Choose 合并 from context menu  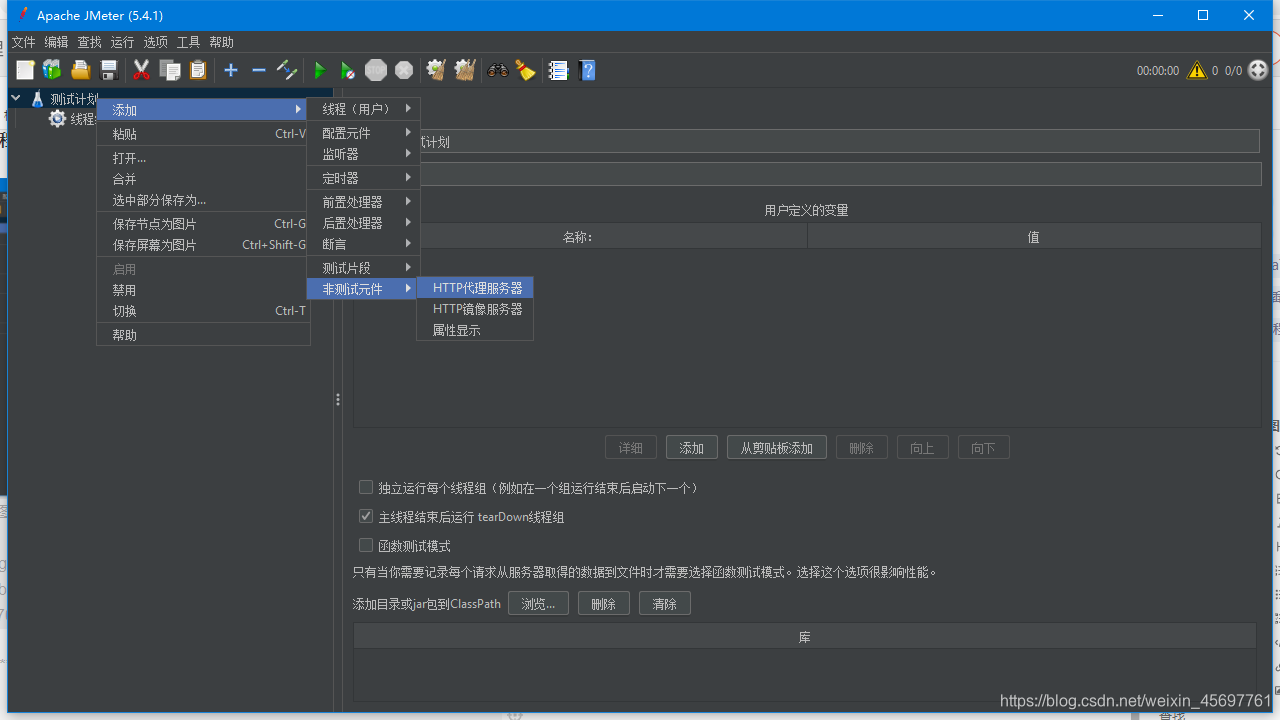point(204,179)
